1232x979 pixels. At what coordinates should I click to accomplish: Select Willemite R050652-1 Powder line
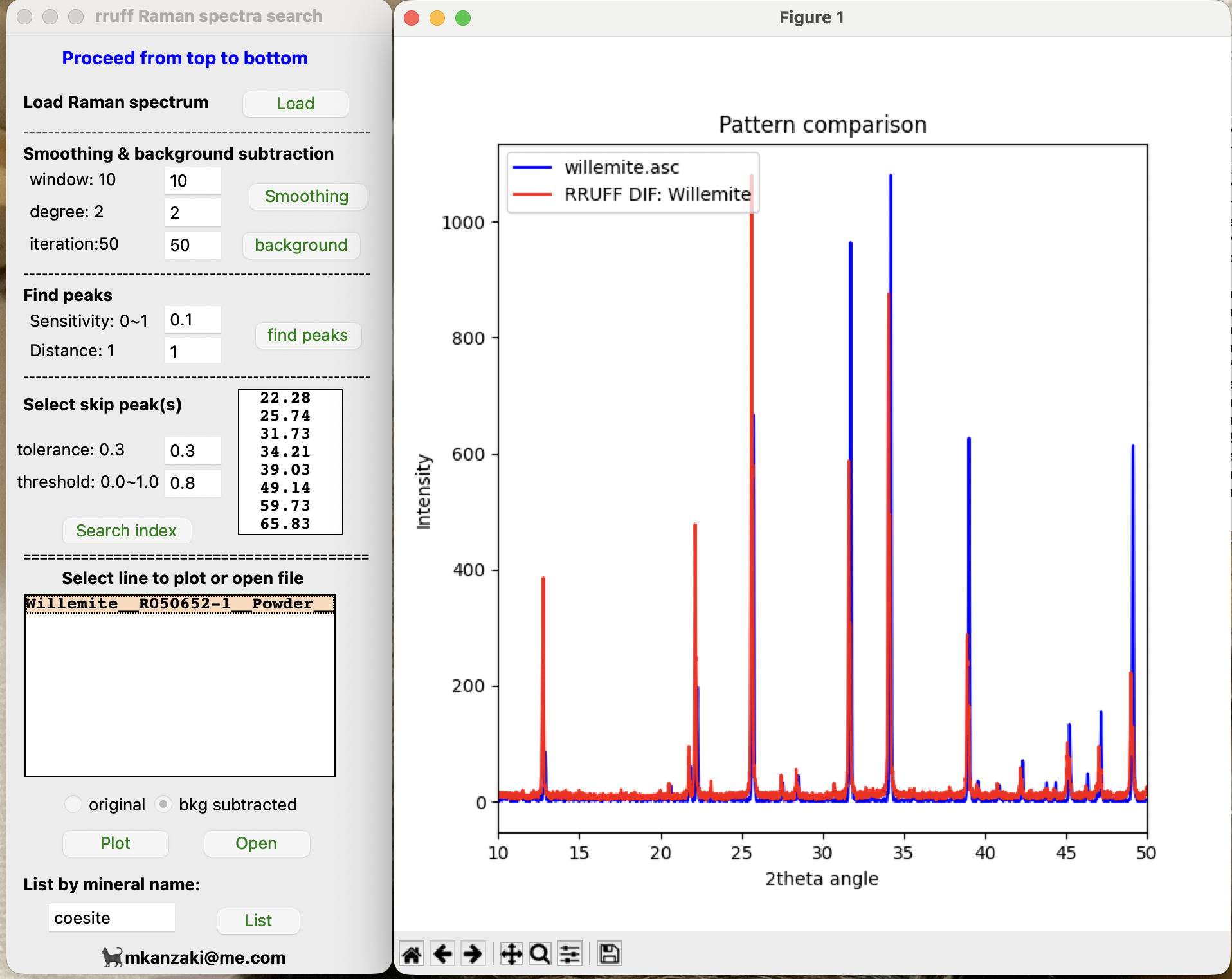click(179, 603)
